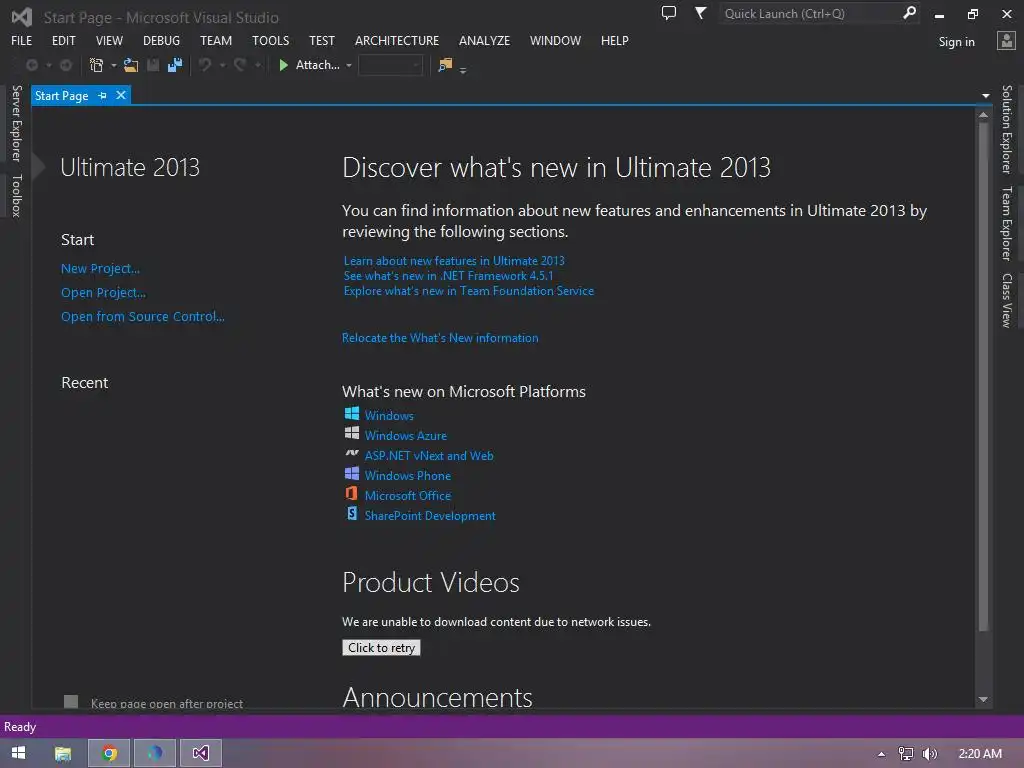This screenshot has width=1024, height=768.
Task: Click the New Project... link
Action: click(101, 268)
